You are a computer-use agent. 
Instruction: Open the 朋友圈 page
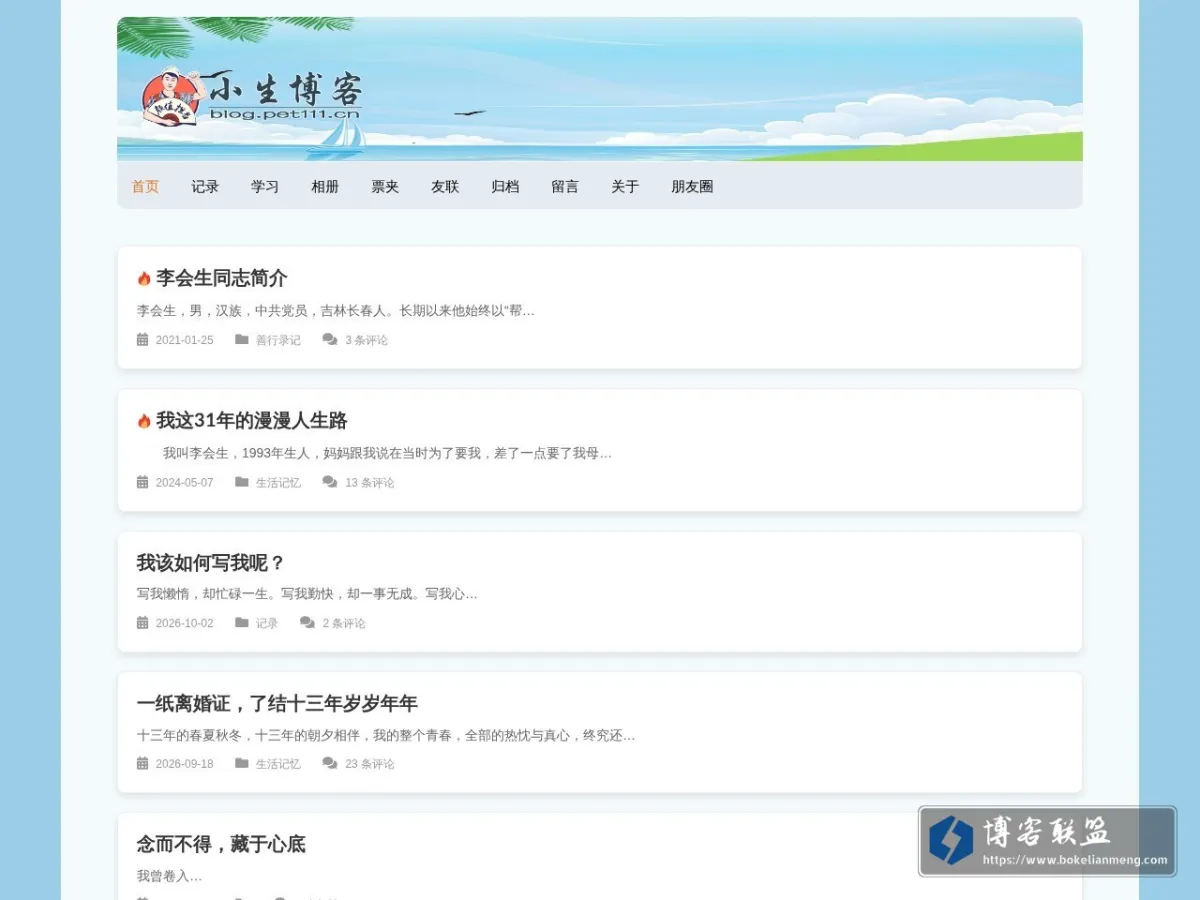pyautogui.click(x=692, y=186)
